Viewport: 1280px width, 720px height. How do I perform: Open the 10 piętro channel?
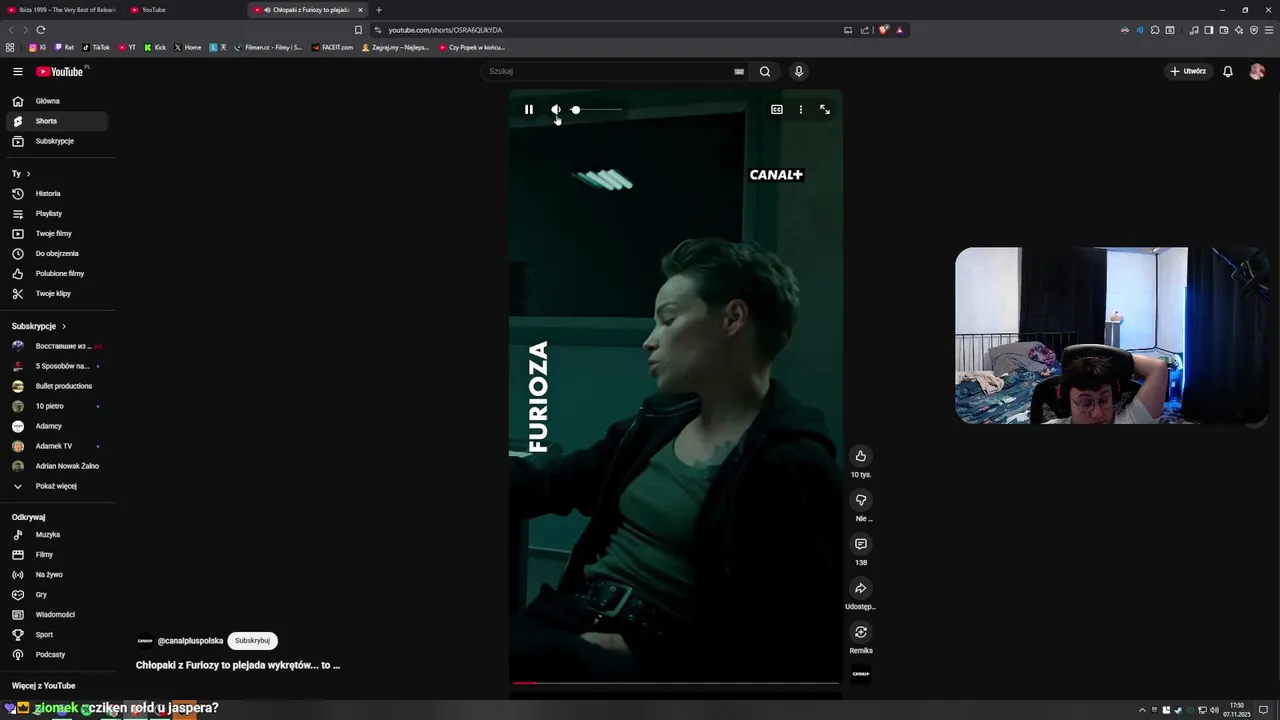click(x=57, y=406)
